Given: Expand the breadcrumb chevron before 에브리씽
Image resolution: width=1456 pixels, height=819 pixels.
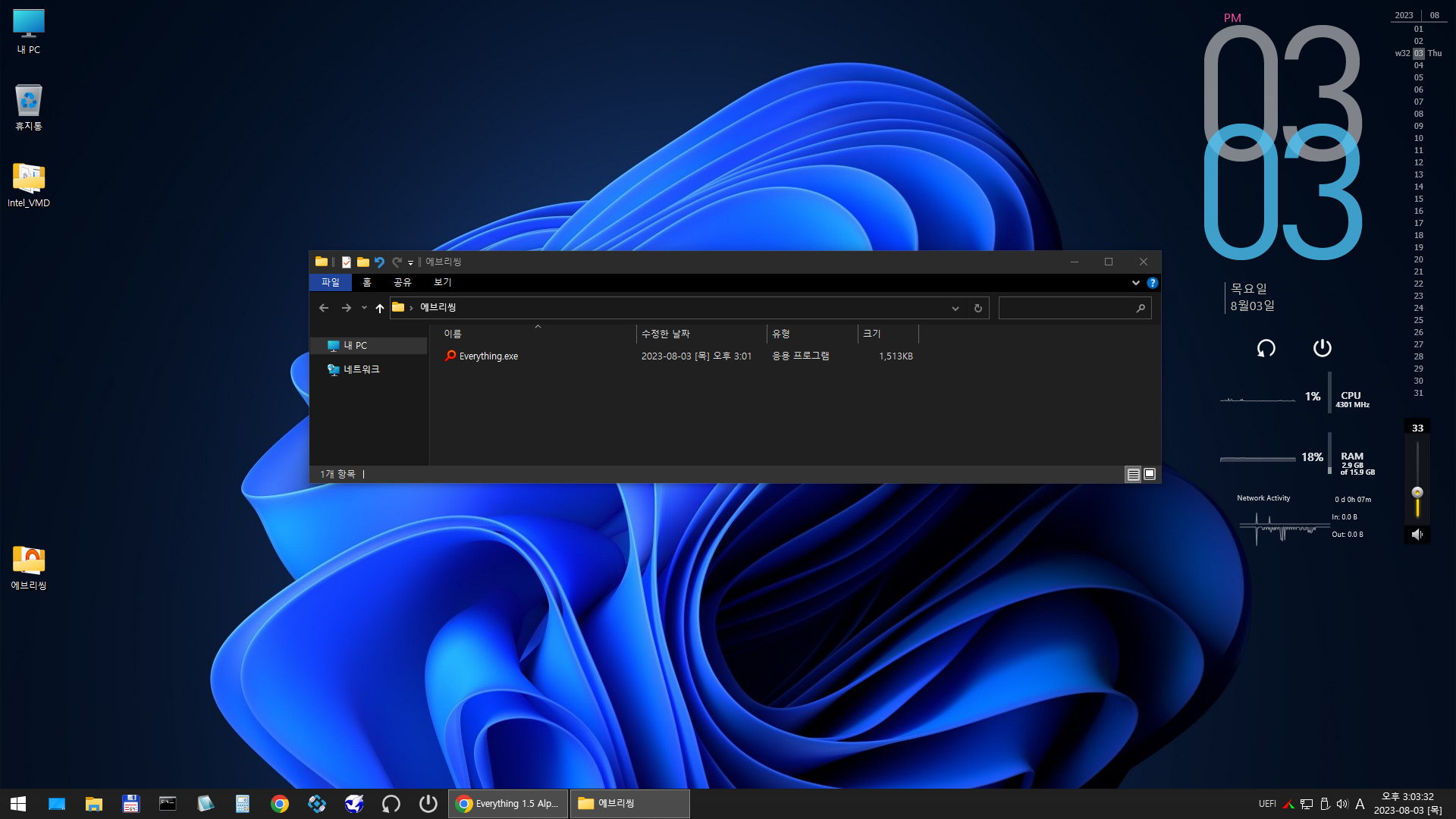Looking at the screenshot, I should (411, 308).
